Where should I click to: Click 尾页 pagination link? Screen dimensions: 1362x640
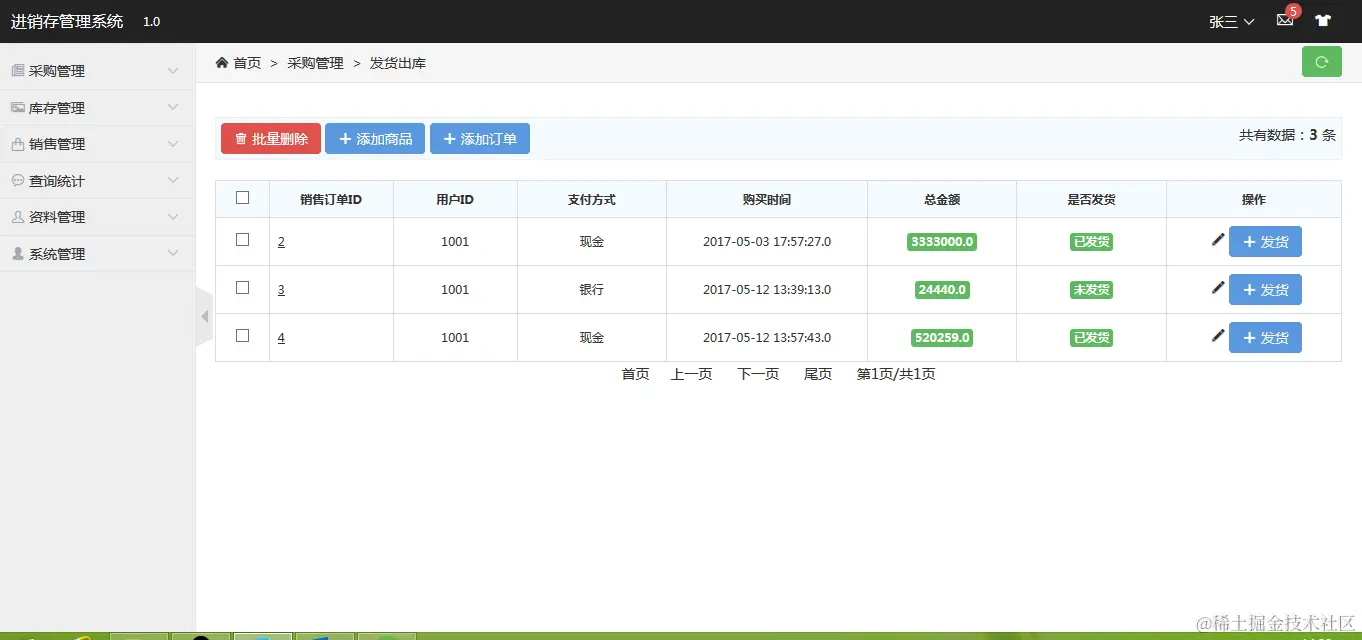pyautogui.click(x=818, y=374)
